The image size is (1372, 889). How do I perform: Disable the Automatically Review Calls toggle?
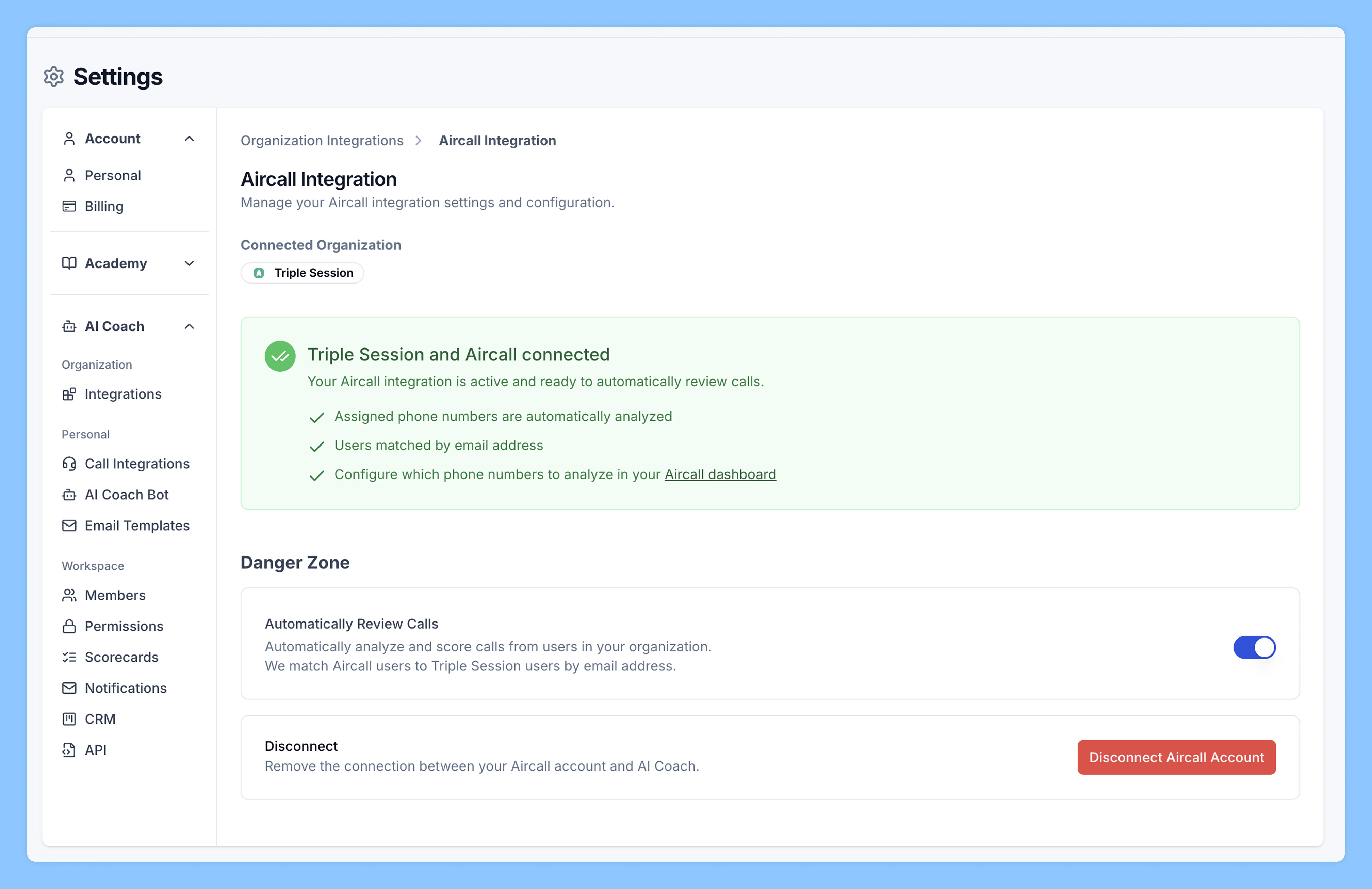tap(1254, 647)
